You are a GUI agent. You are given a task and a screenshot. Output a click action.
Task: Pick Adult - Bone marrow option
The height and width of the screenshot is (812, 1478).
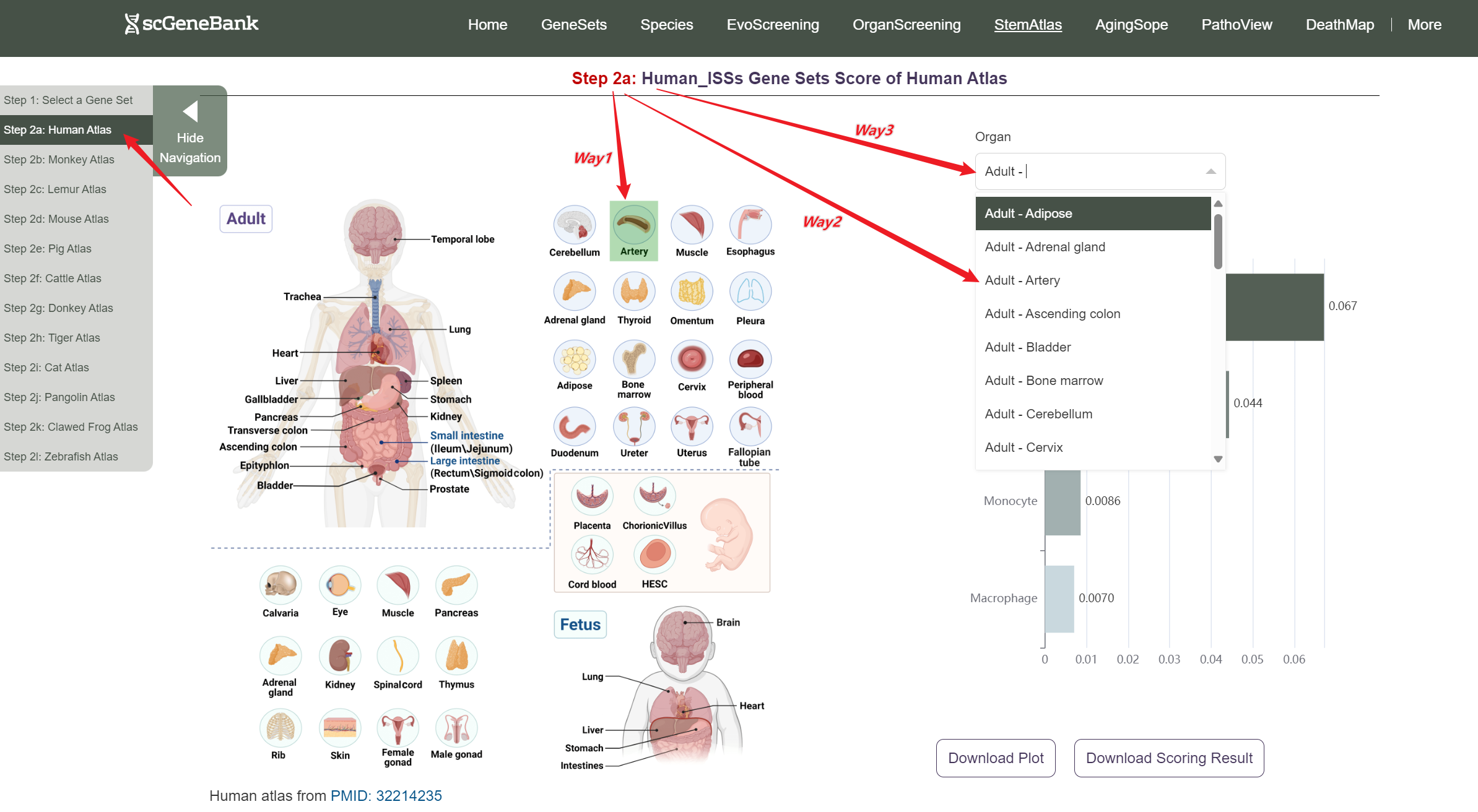pos(1044,381)
